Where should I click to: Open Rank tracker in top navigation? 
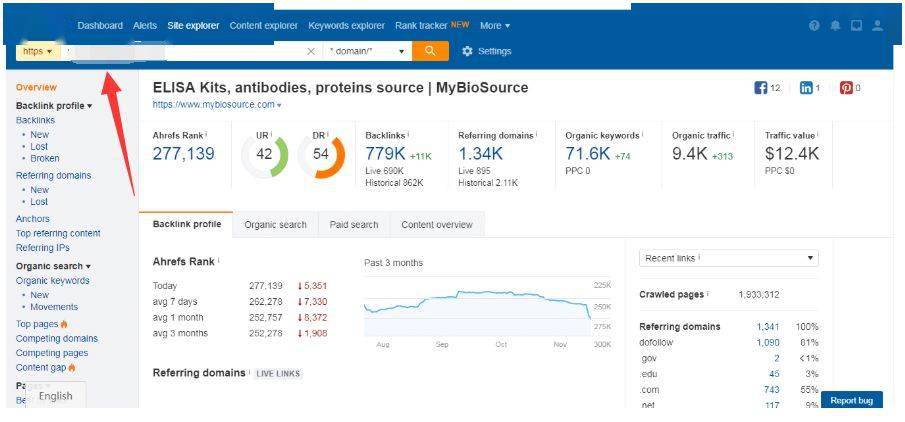click(x=421, y=25)
